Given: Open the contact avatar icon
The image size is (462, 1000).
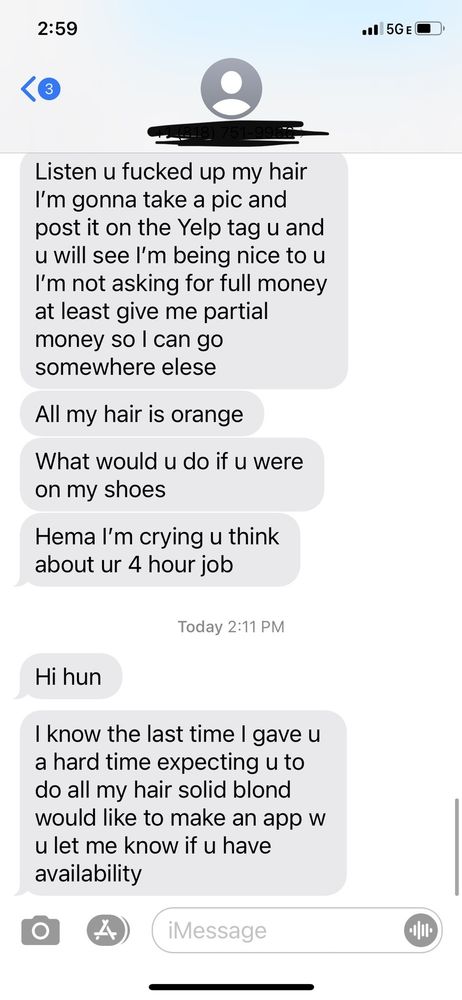Looking at the screenshot, I should 231,88.
